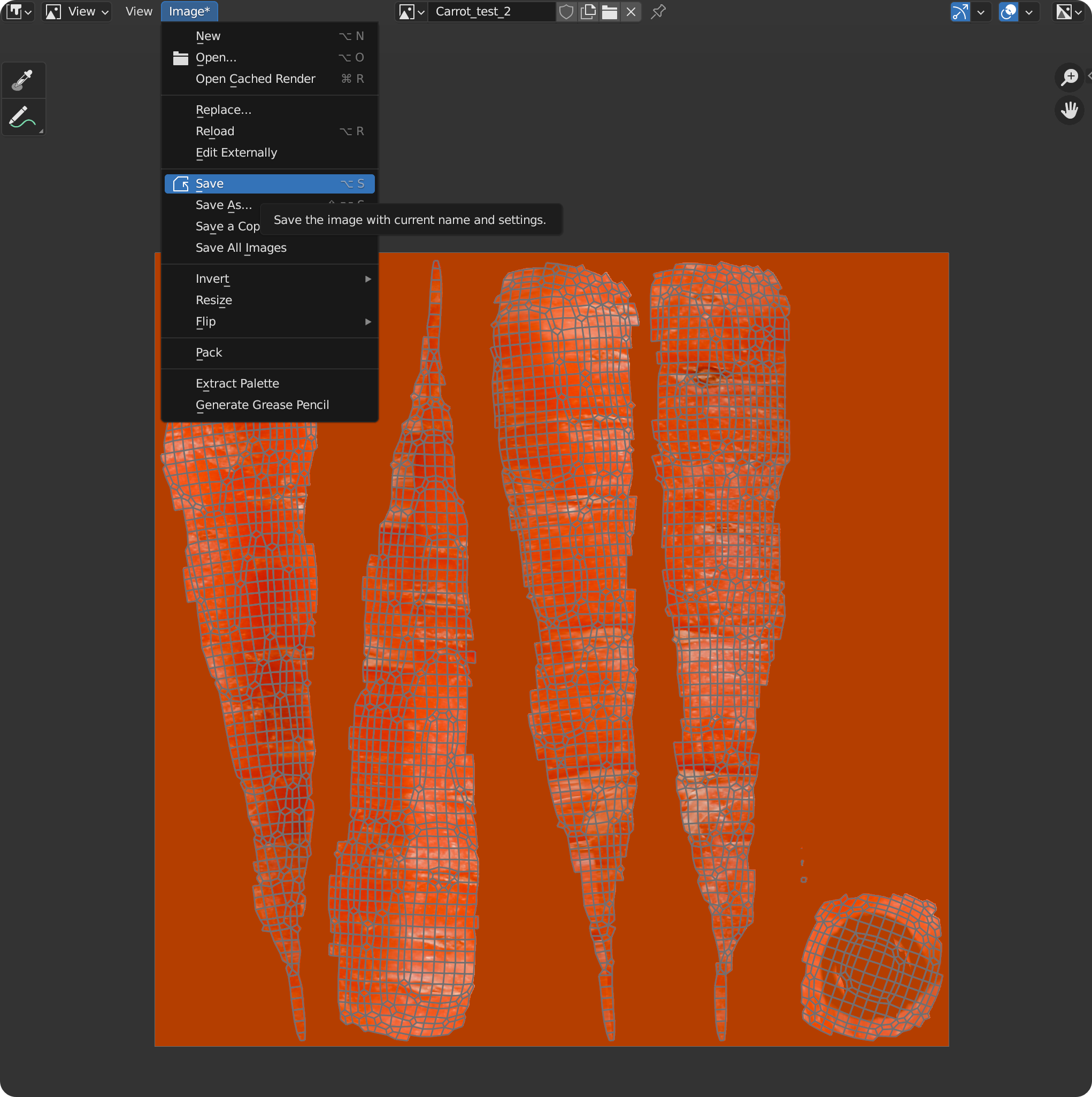Open the display channels dropdown
Screen dimensions: 1092x1097
click(x=1068, y=11)
